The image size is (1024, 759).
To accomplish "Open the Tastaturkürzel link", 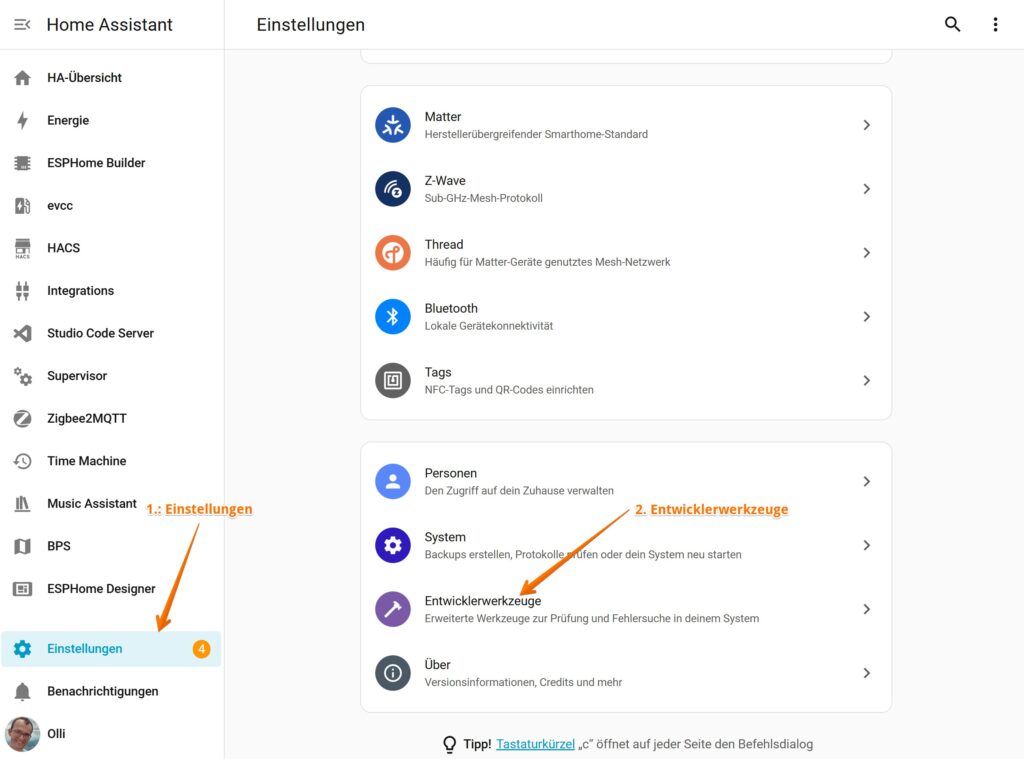I will [x=535, y=744].
